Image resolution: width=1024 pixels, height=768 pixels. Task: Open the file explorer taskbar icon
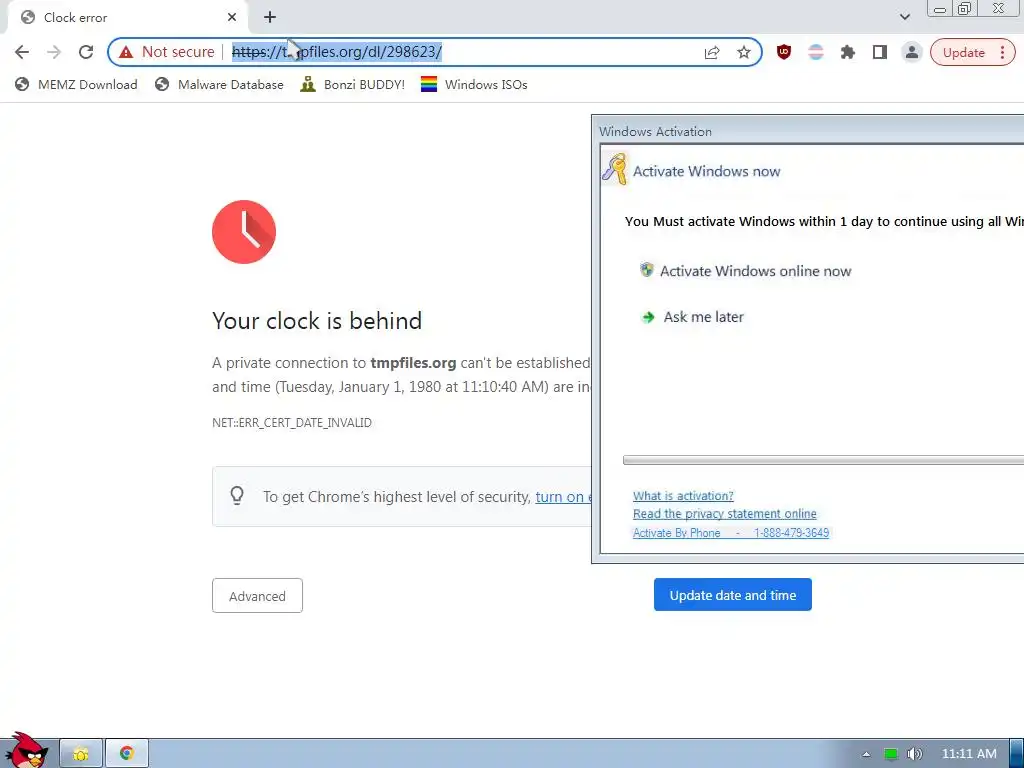tap(81, 754)
